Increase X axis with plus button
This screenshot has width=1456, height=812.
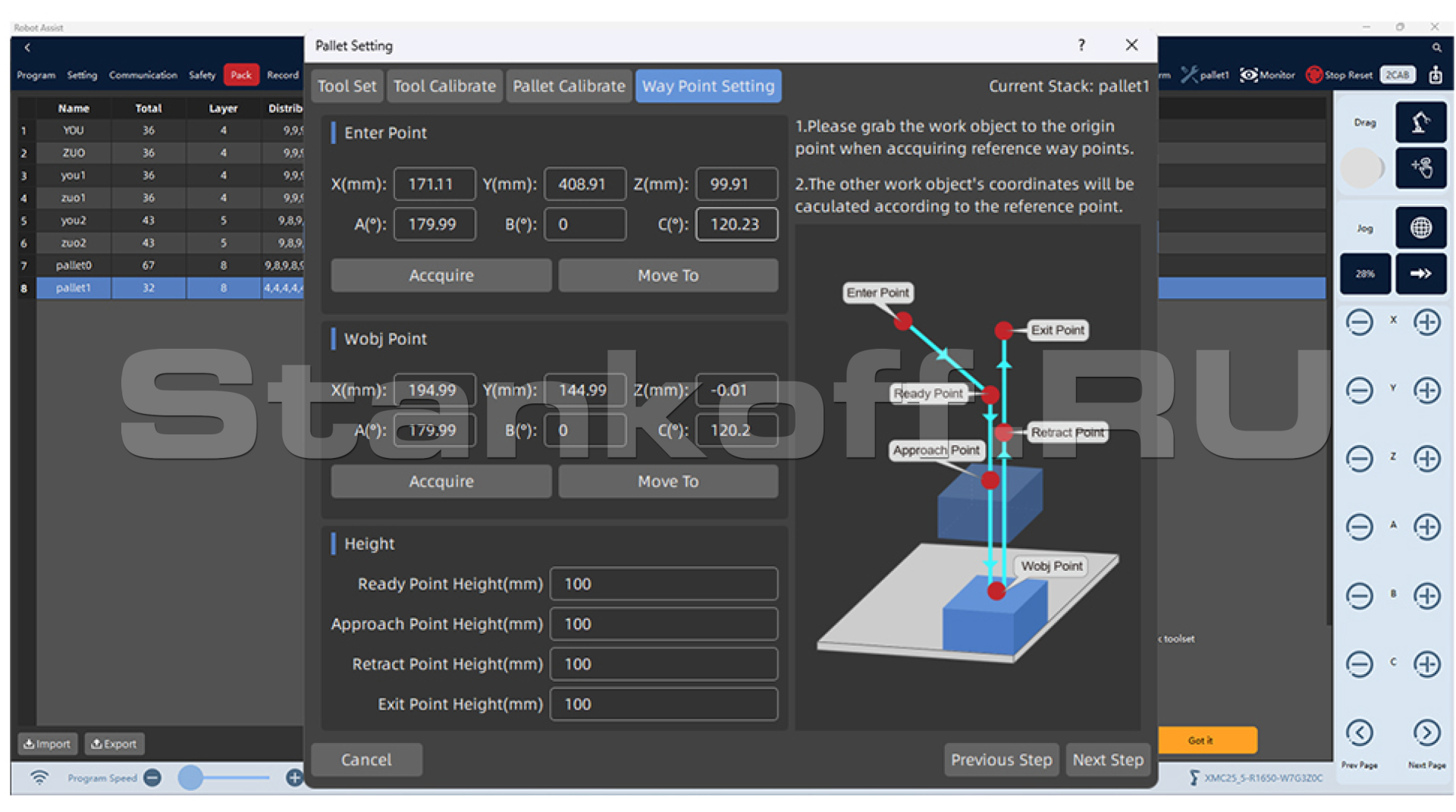click(1426, 322)
